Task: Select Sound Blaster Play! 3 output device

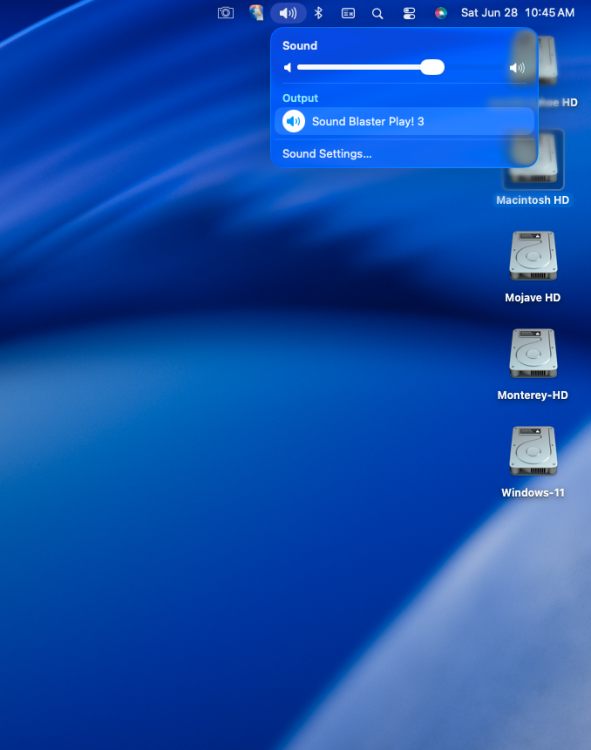Action: (404, 121)
